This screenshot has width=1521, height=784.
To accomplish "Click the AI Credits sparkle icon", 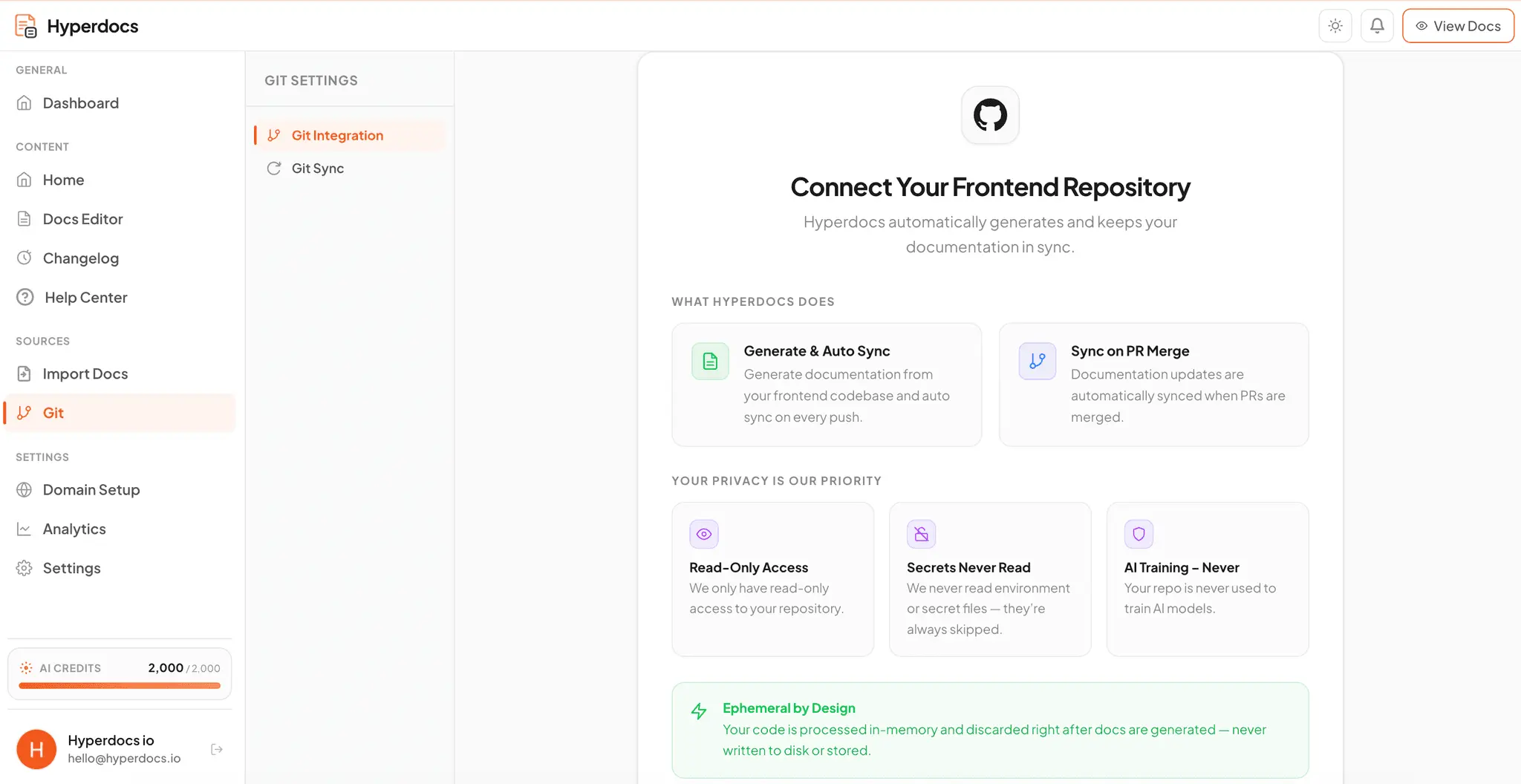I will pos(26,668).
